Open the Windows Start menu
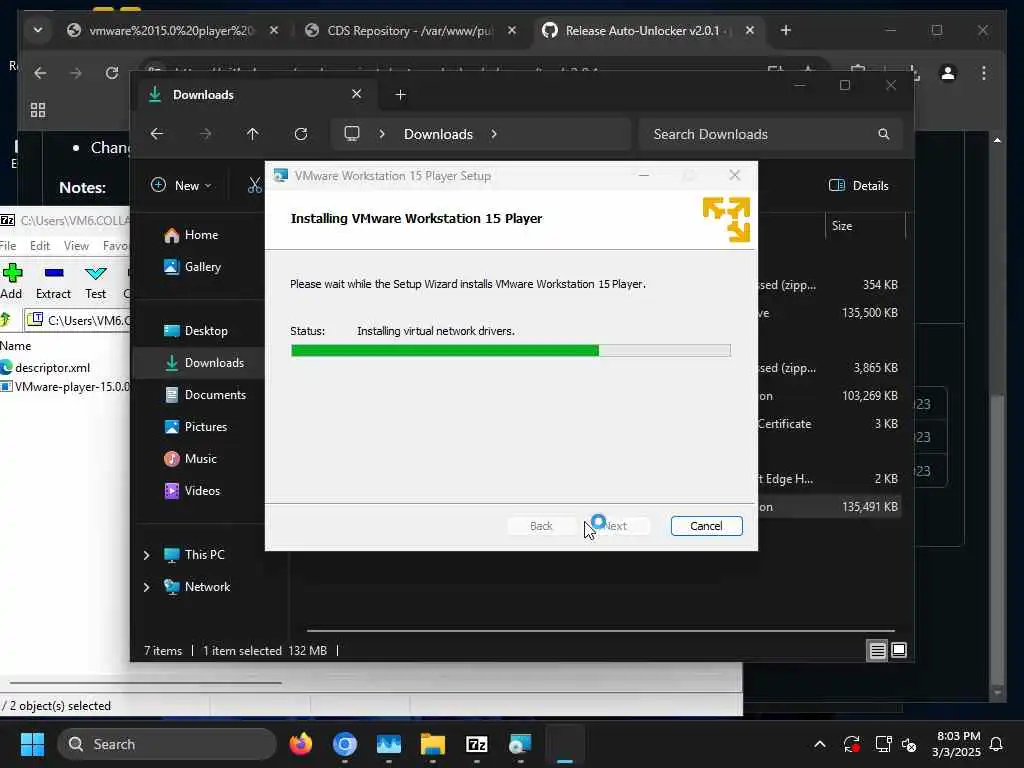Screen dimensions: 1024x768 click(32, 744)
